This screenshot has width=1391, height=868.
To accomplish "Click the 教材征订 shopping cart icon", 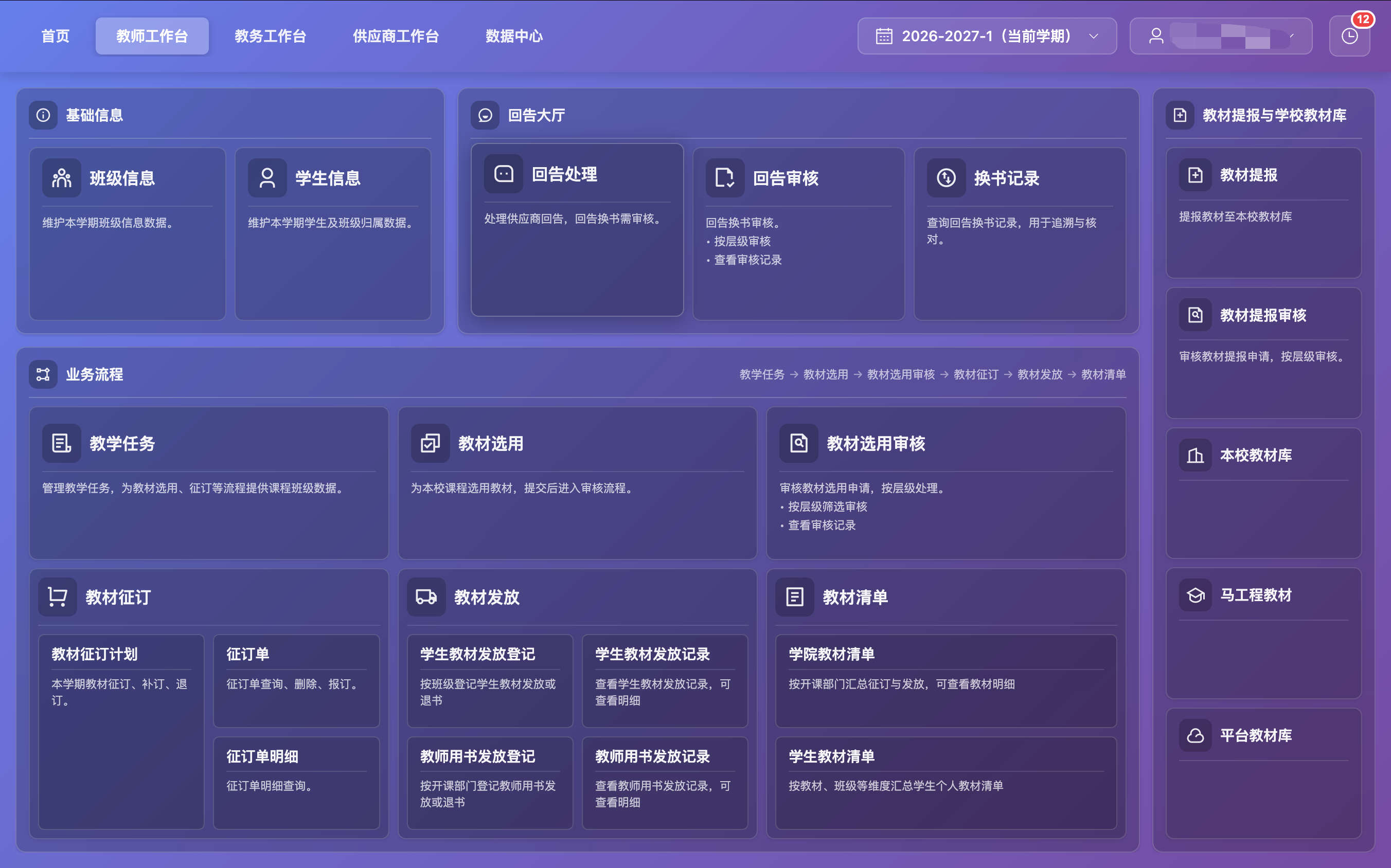I will 58,597.
